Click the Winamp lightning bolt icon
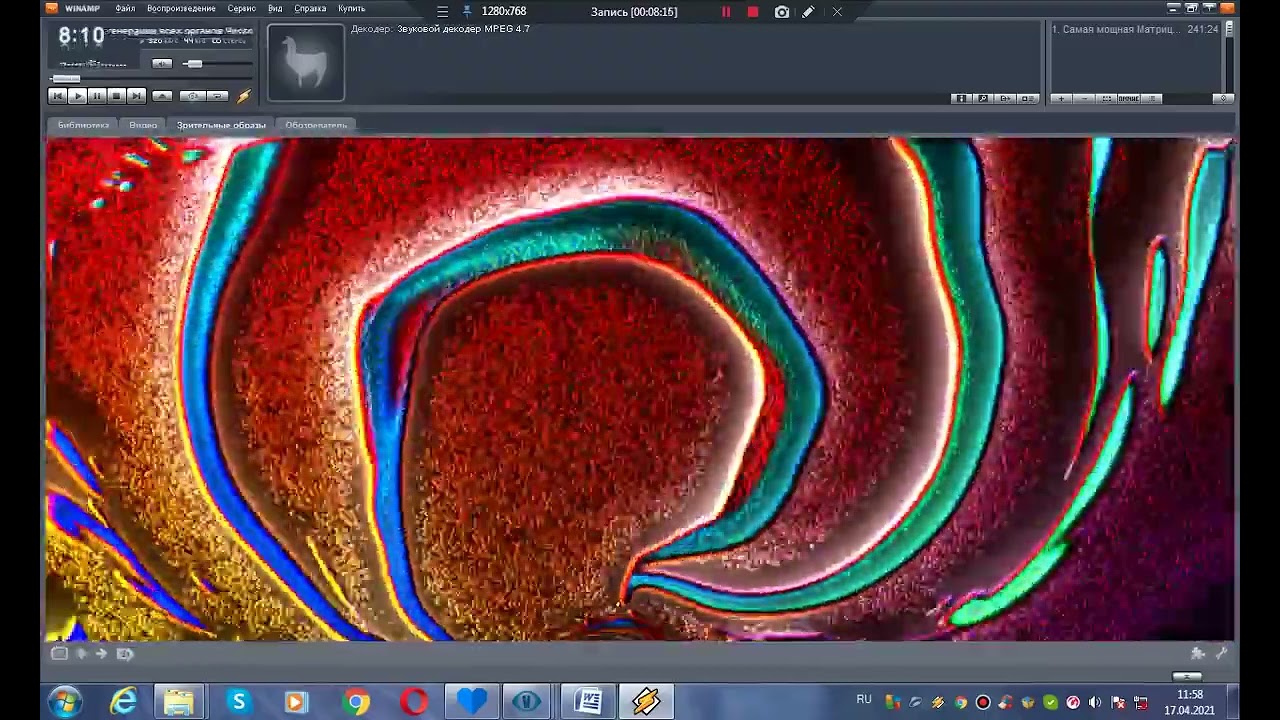Image resolution: width=1280 pixels, height=720 pixels. [244, 96]
